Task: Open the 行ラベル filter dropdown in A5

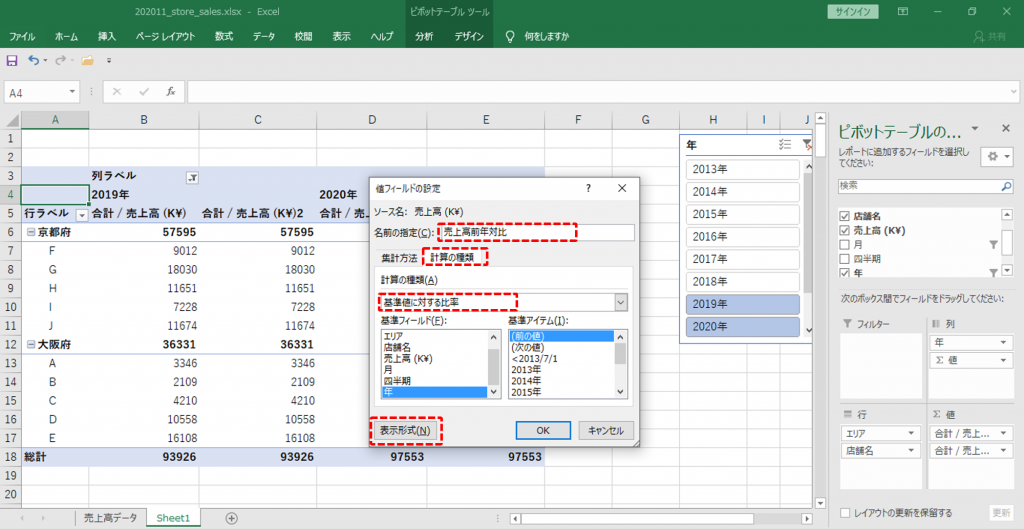Action: pyautogui.click(x=82, y=215)
